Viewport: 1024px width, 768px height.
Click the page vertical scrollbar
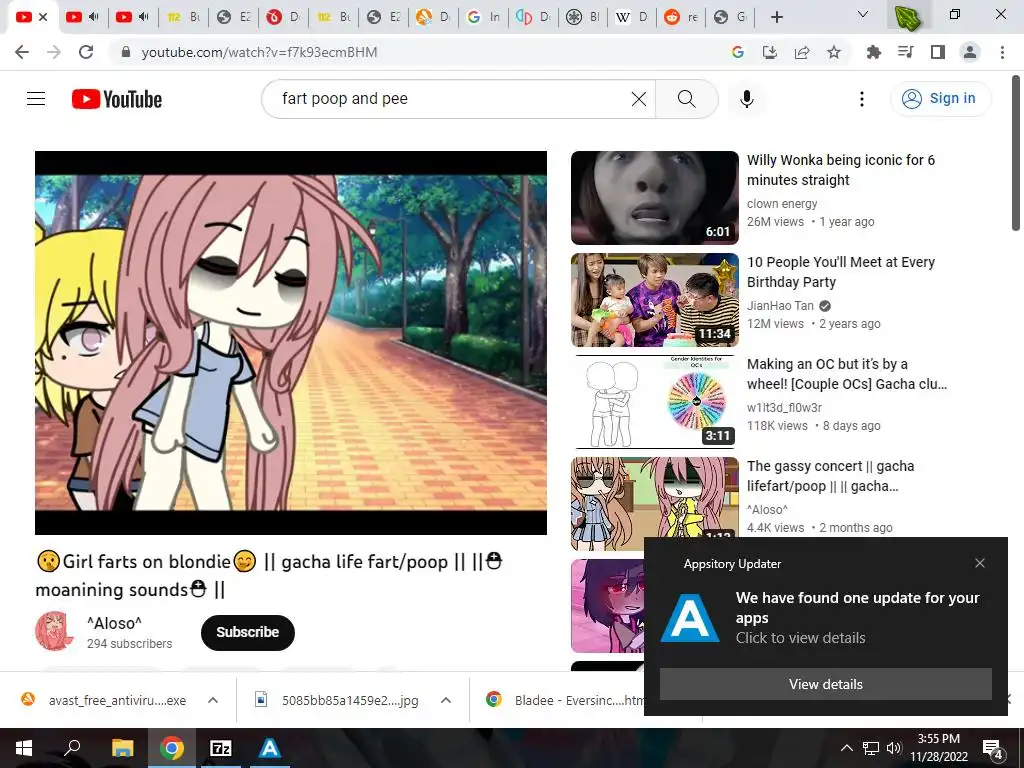point(1016,153)
